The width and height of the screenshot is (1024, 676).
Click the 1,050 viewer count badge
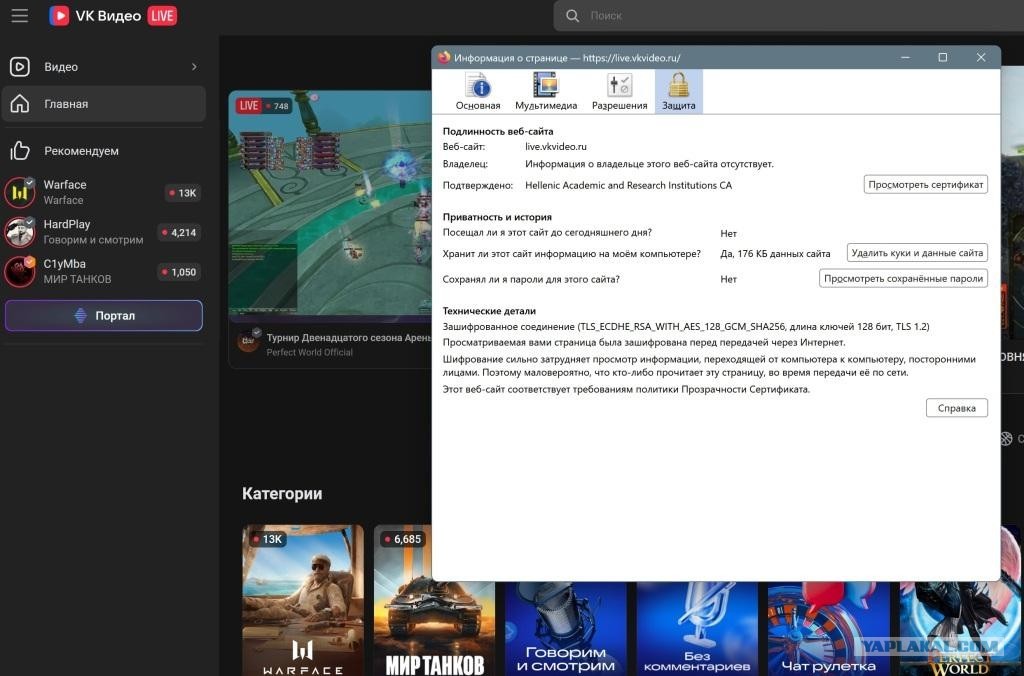[x=179, y=272]
